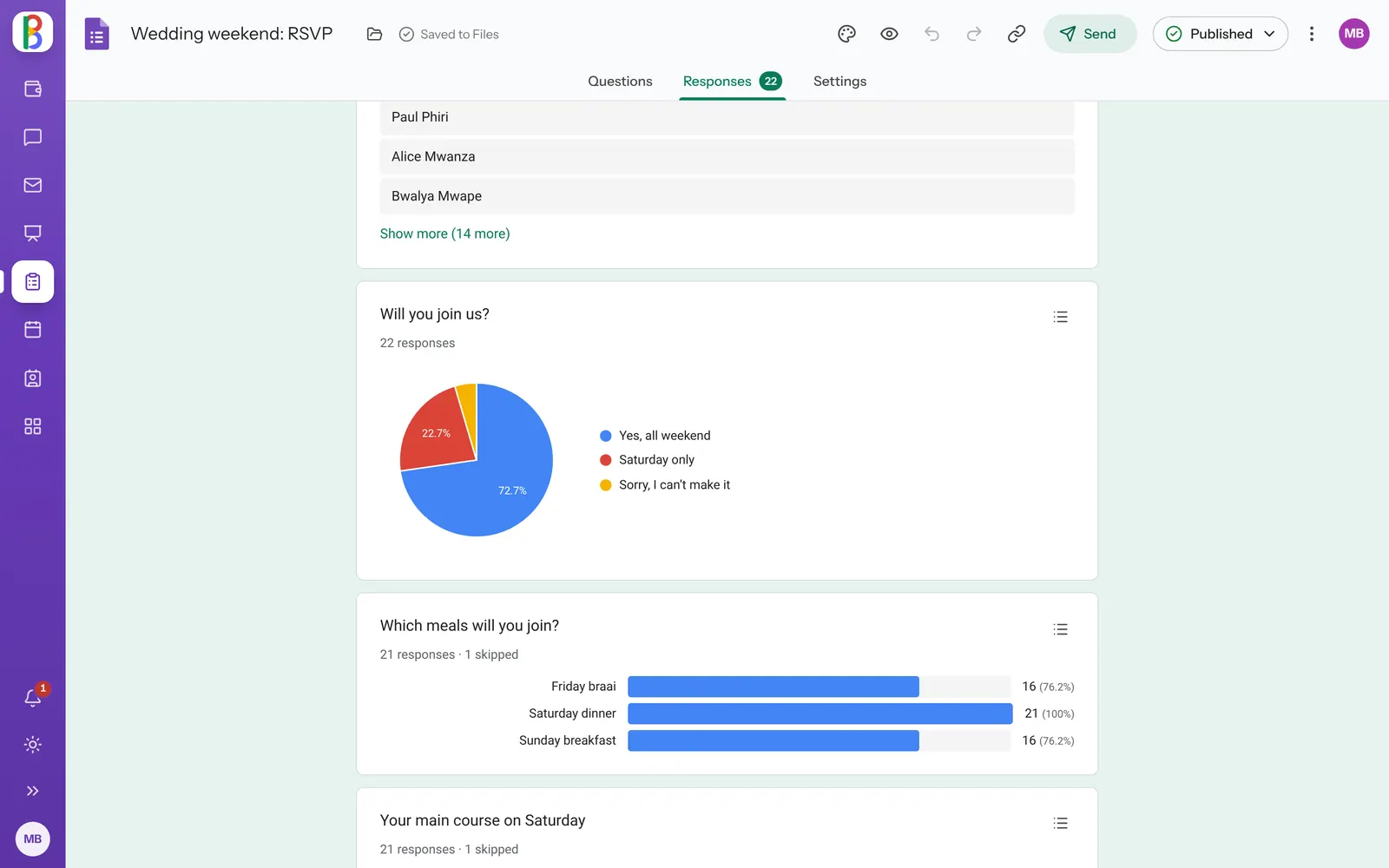The width and height of the screenshot is (1389, 868).
Task: Open MB account avatar top right
Action: (x=1353, y=34)
